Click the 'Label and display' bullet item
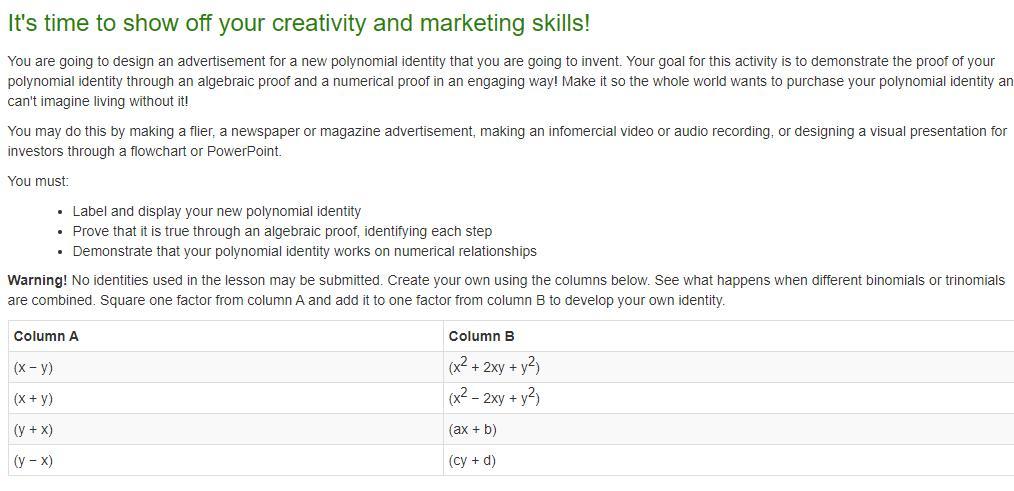The height and width of the screenshot is (491, 1014). tap(217, 212)
